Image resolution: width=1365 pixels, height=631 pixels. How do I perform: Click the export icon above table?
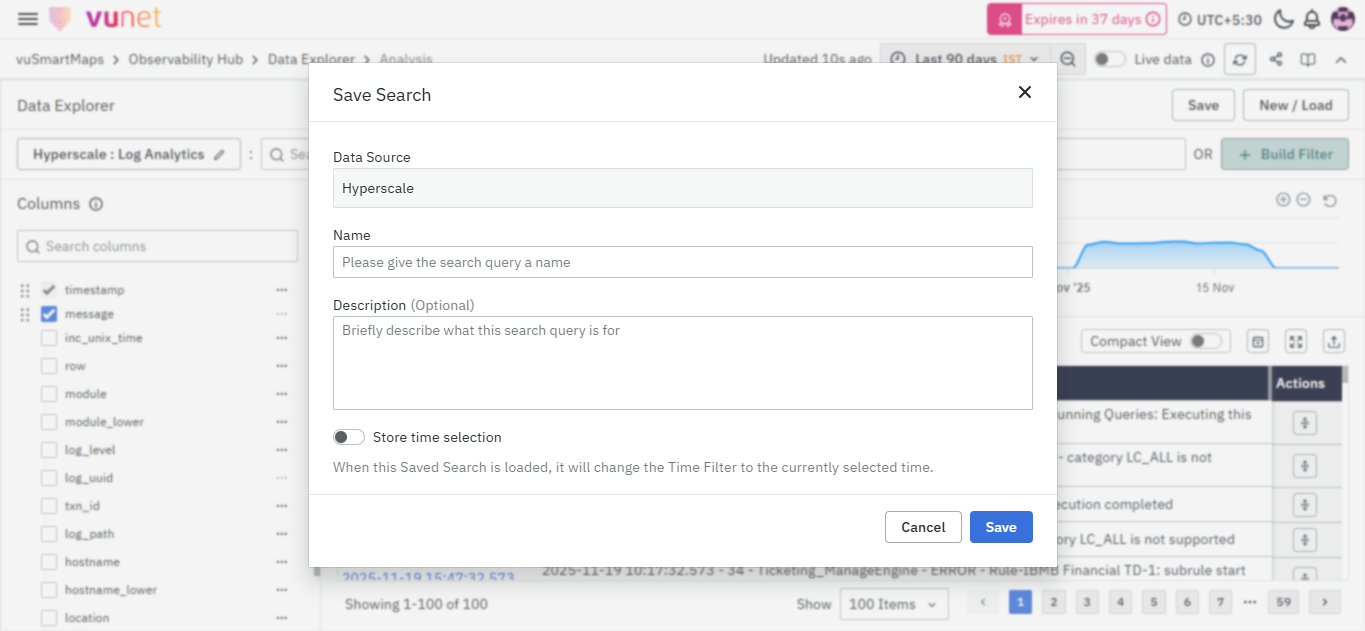1334,342
